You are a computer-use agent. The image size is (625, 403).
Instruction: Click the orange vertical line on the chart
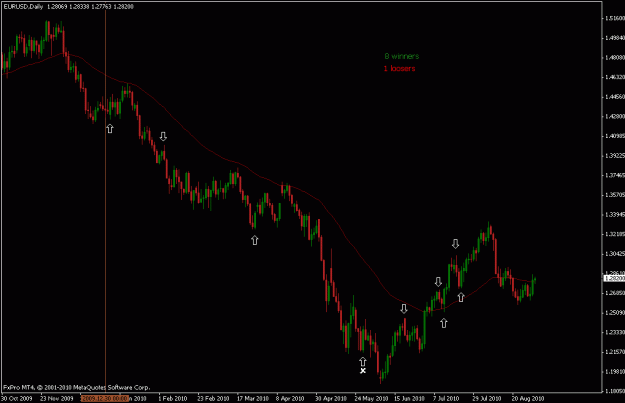click(105, 199)
